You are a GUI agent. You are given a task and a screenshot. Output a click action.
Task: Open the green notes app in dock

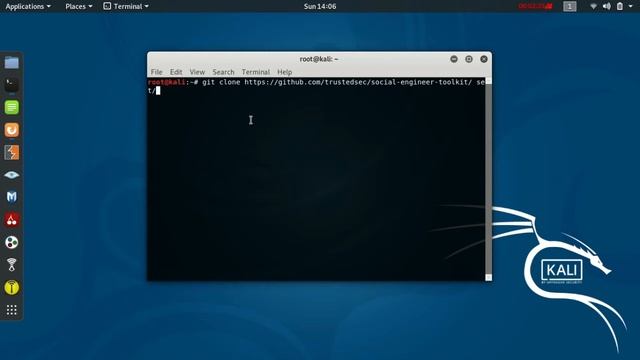[x=11, y=107]
